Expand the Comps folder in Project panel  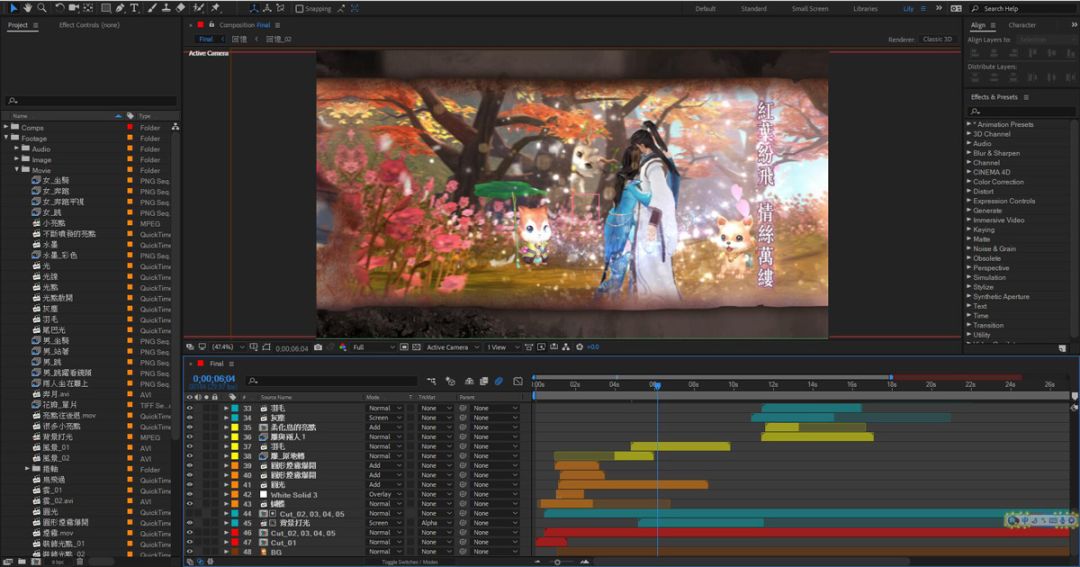[x=6, y=128]
